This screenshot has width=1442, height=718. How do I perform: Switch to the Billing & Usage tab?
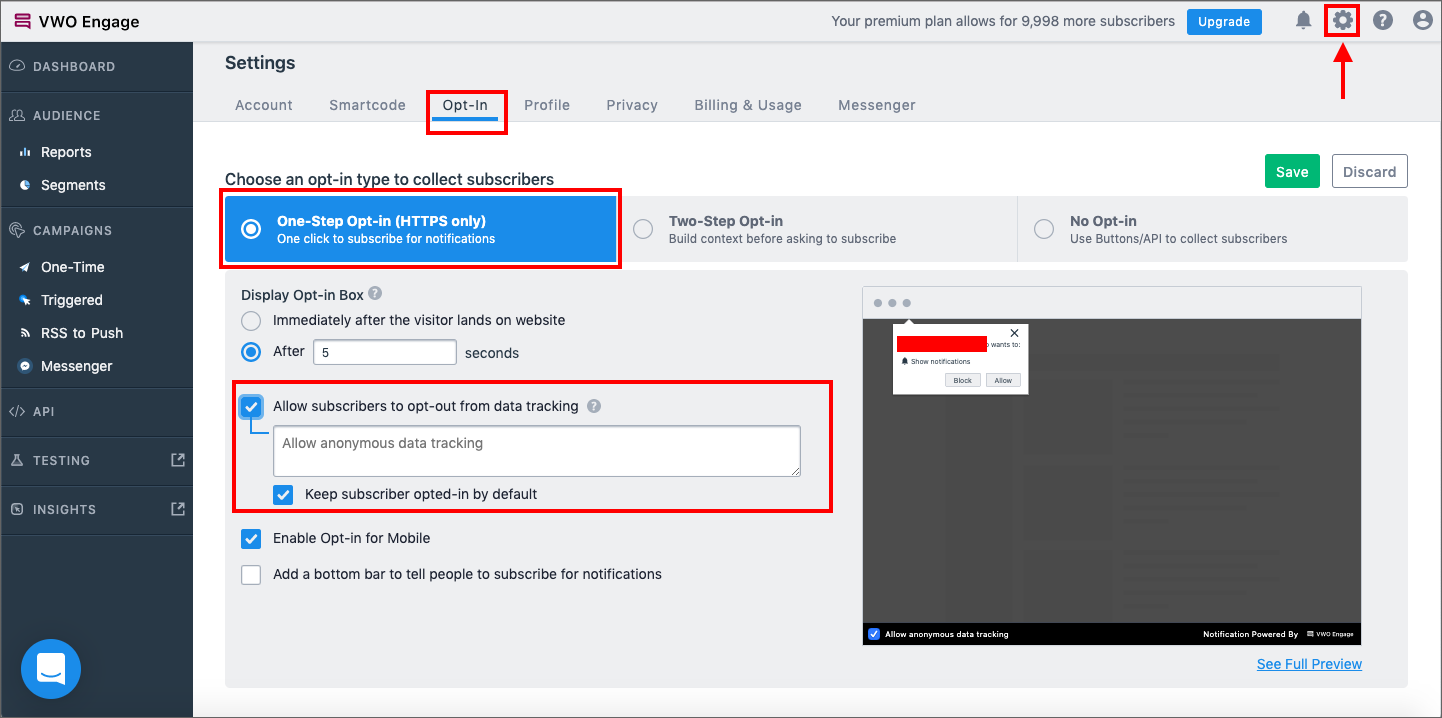pos(748,105)
